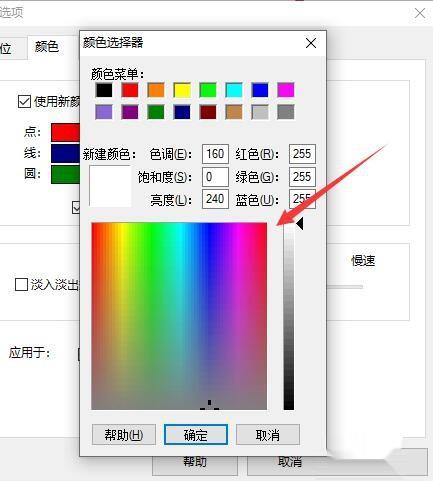Screen dimensions: 433x481
Task: Close the options window with top X
Action: pyautogui.click(x=420, y=13)
